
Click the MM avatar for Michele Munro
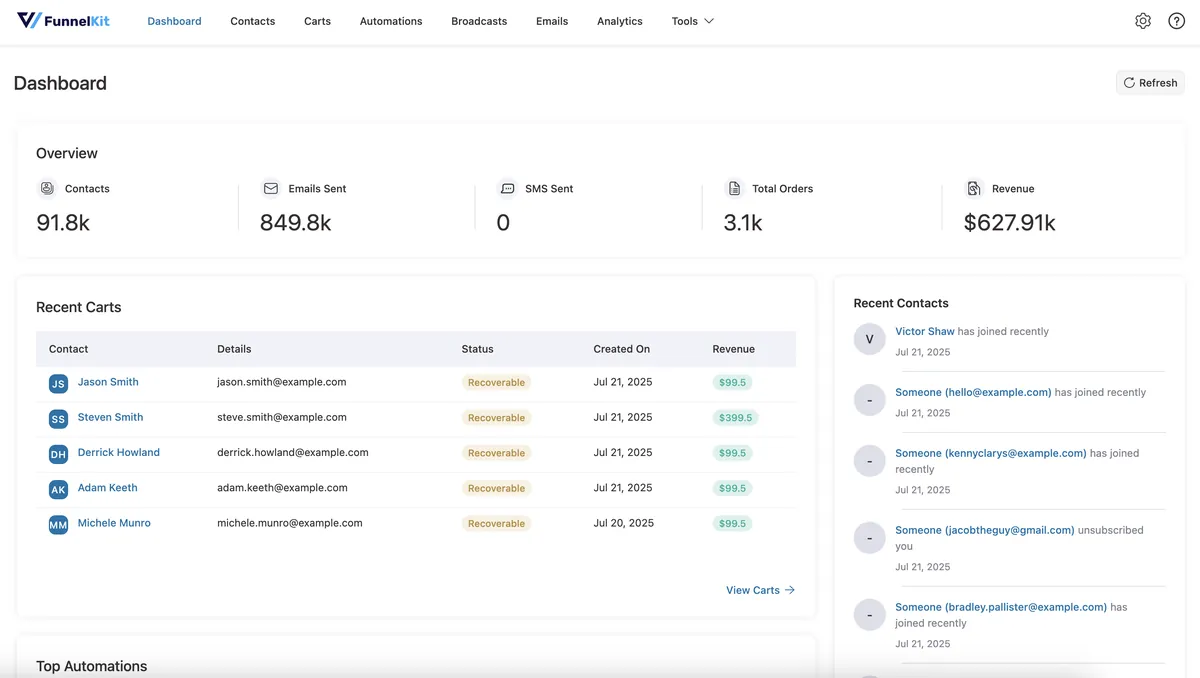pyautogui.click(x=58, y=525)
